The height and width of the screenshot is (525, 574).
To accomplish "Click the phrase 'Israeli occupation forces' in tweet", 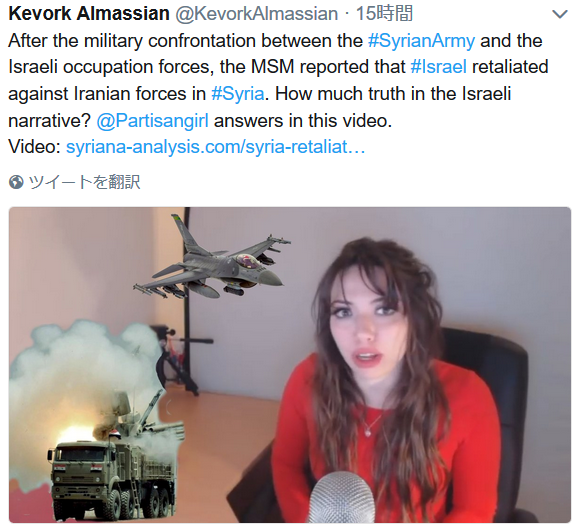I will (x=111, y=67).
